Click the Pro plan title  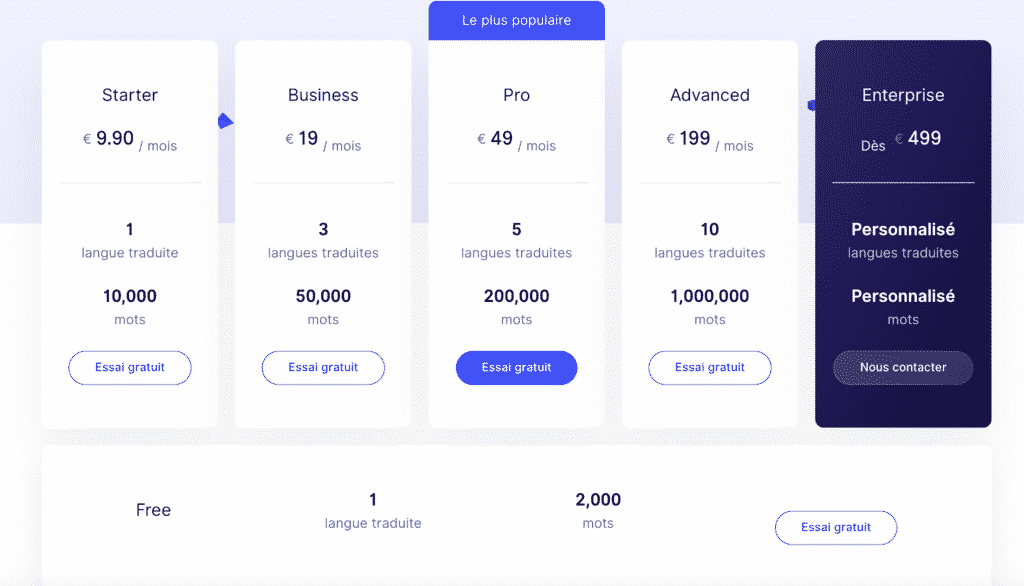(x=516, y=94)
